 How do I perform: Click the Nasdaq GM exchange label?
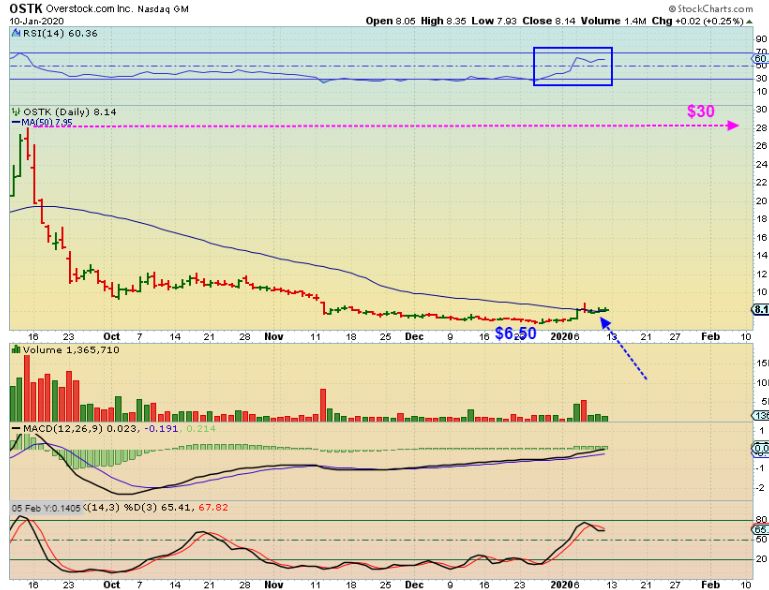(163, 9)
